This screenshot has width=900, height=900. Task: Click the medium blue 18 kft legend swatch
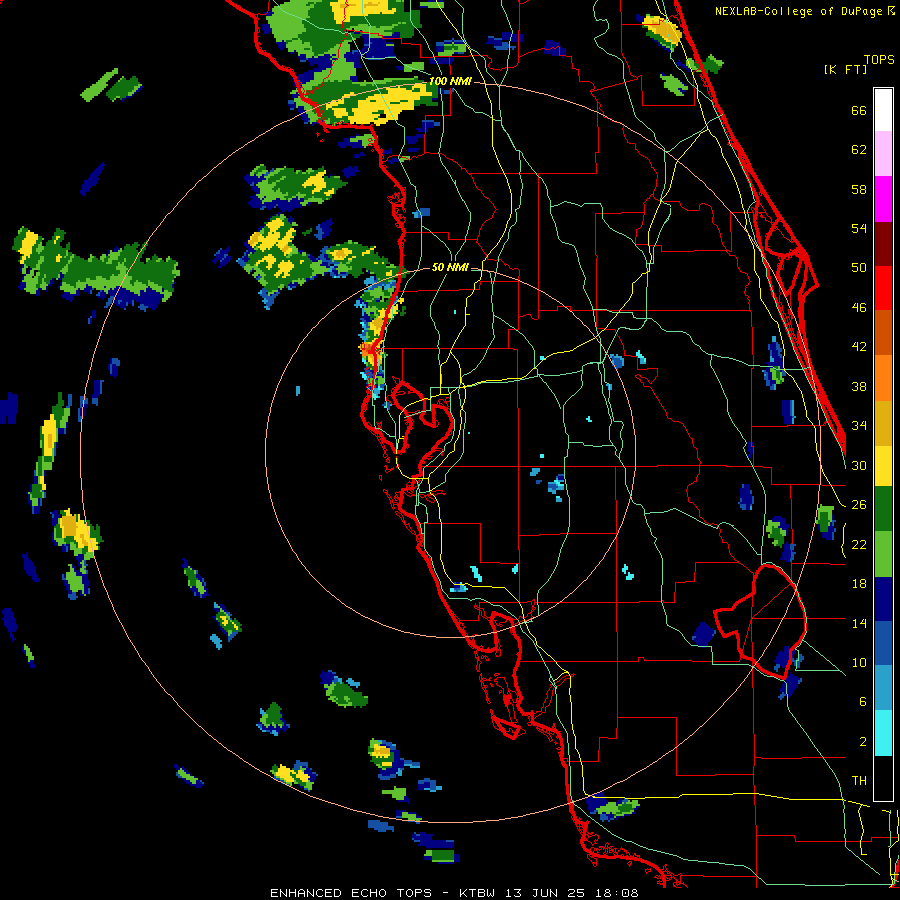coord(883,644)
